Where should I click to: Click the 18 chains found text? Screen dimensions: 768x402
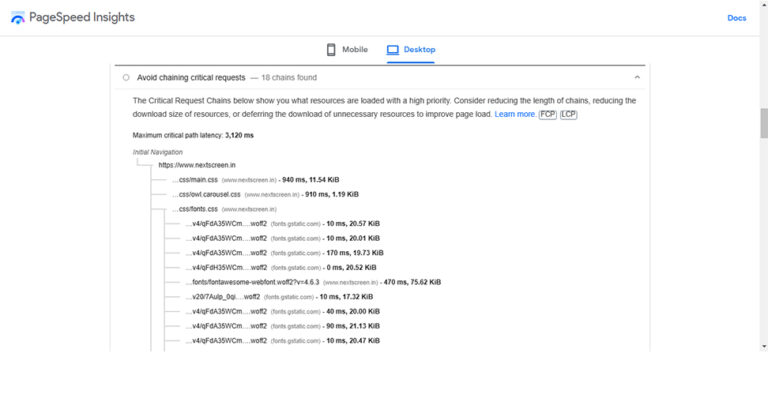289,77
